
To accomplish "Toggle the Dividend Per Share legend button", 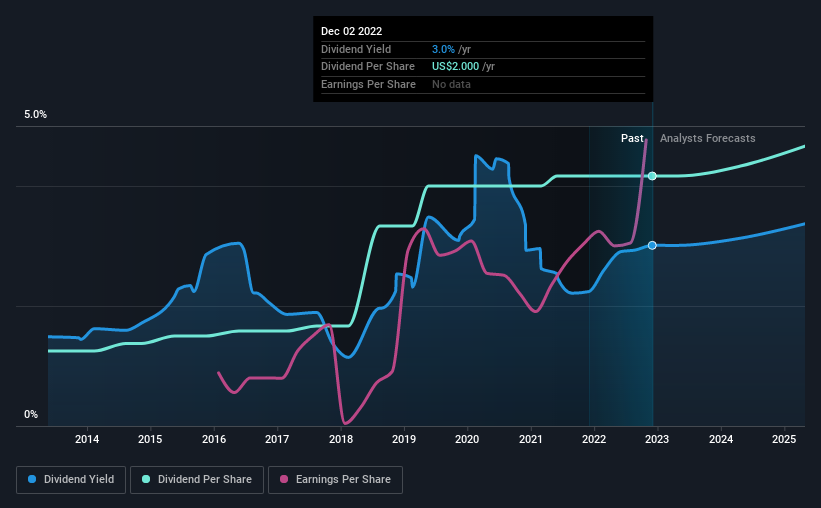I will click(197, 479).
